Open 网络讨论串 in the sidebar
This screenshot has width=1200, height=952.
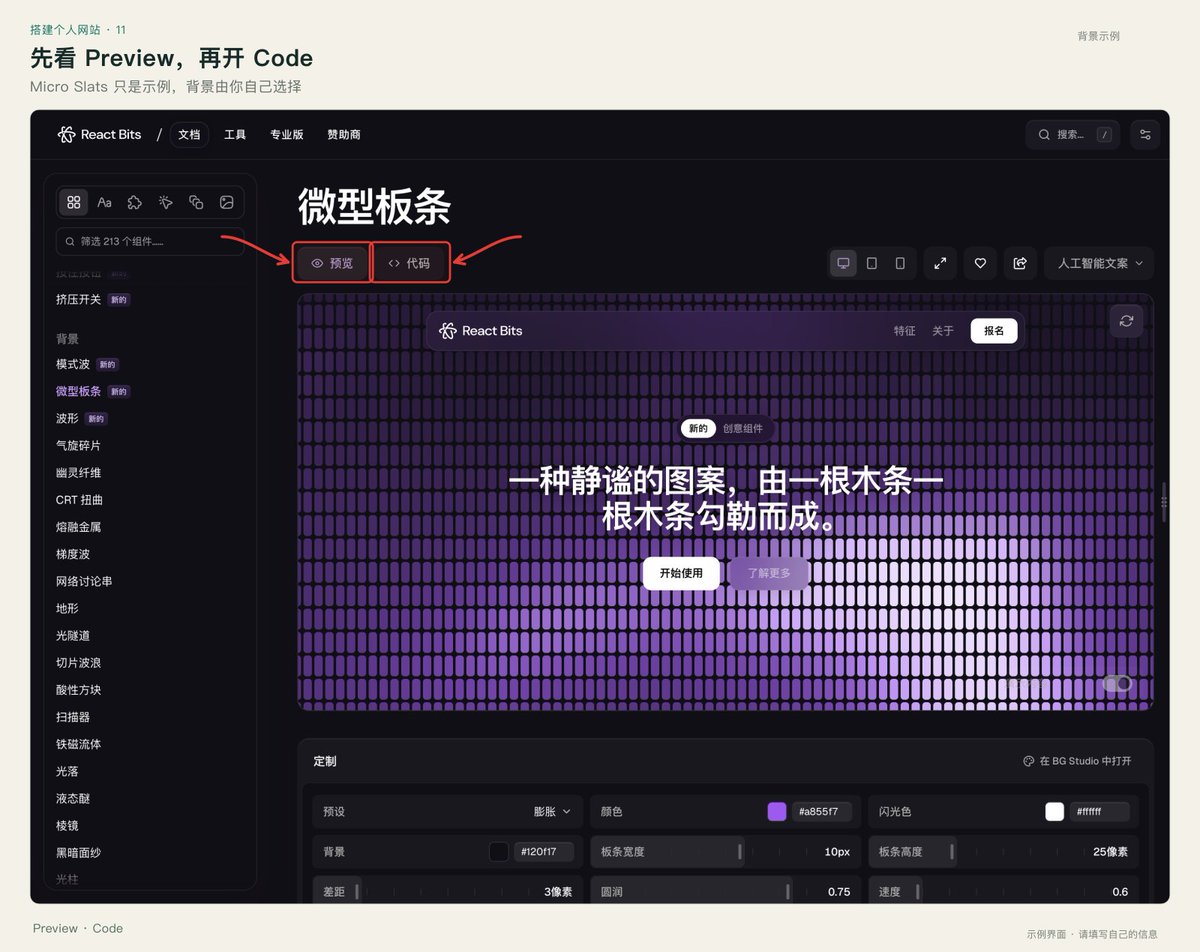click(x=84, y=581)
